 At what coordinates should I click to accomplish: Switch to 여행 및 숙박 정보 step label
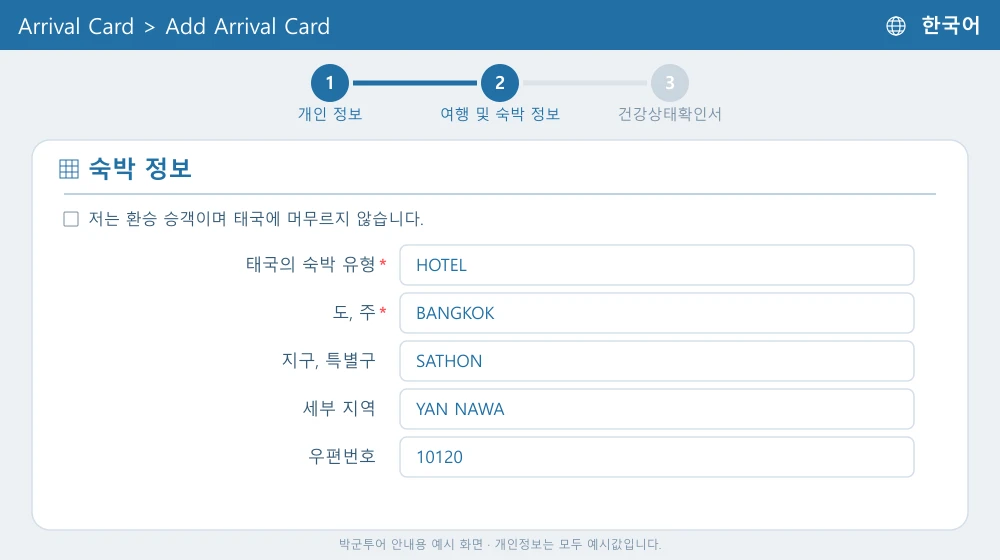tap(500, 114)
